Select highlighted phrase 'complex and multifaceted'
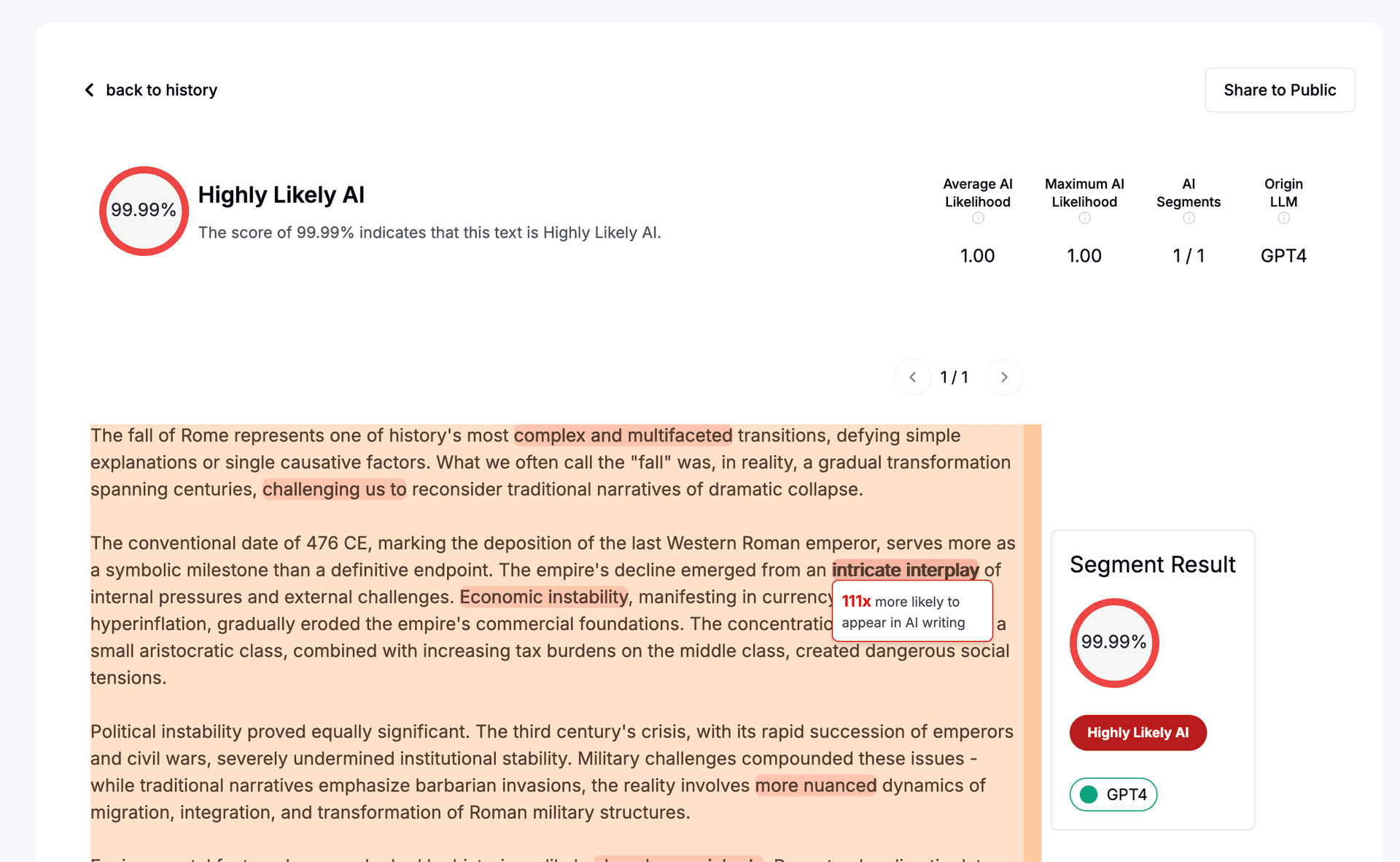 [622, 435]
